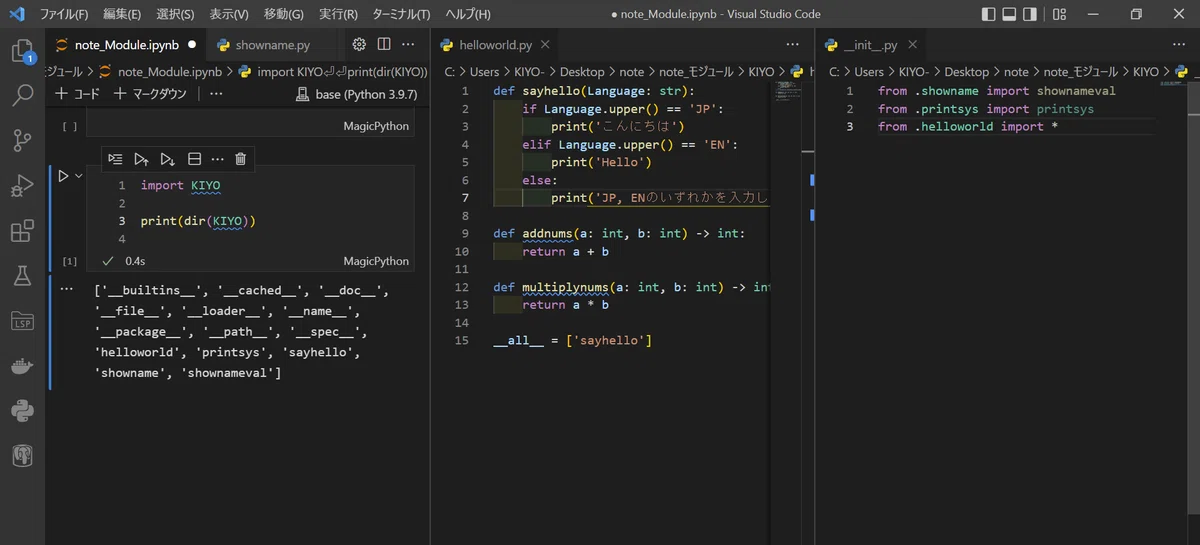This screenshot has height=545, width=1200.
Task: Change language mode MagicPython of empty top cell
Action: pos(376,126)
